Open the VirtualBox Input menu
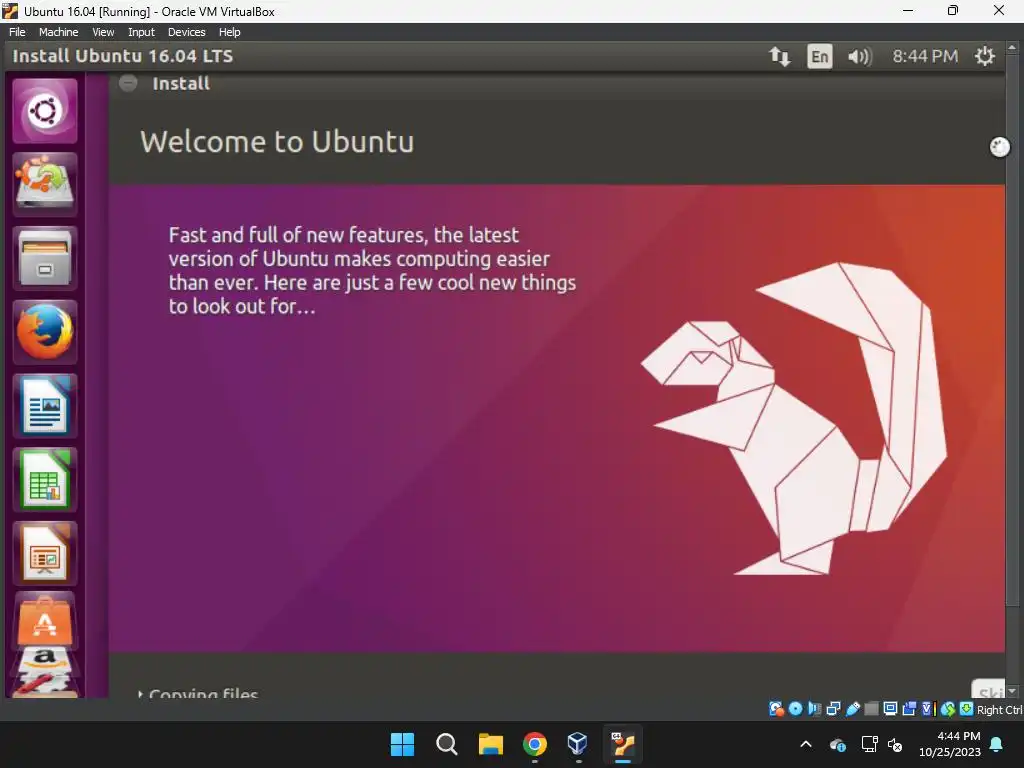The image size is (1024, 768). (x=141, y=32)
